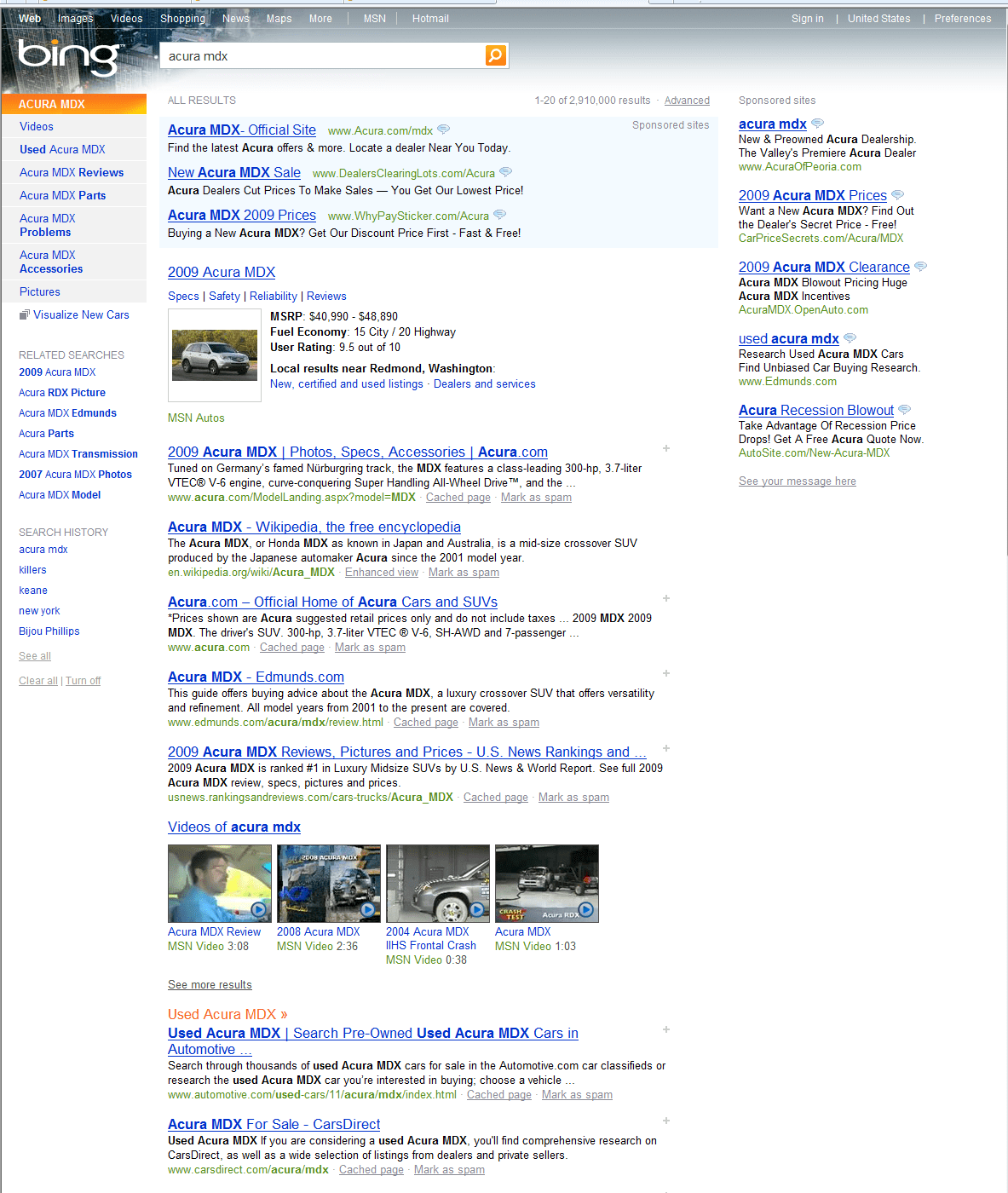The width and height of the screenshot is (1008, 1193).
Task: Click the Visualize New Cars icon
Action: (x=24, y=314)
